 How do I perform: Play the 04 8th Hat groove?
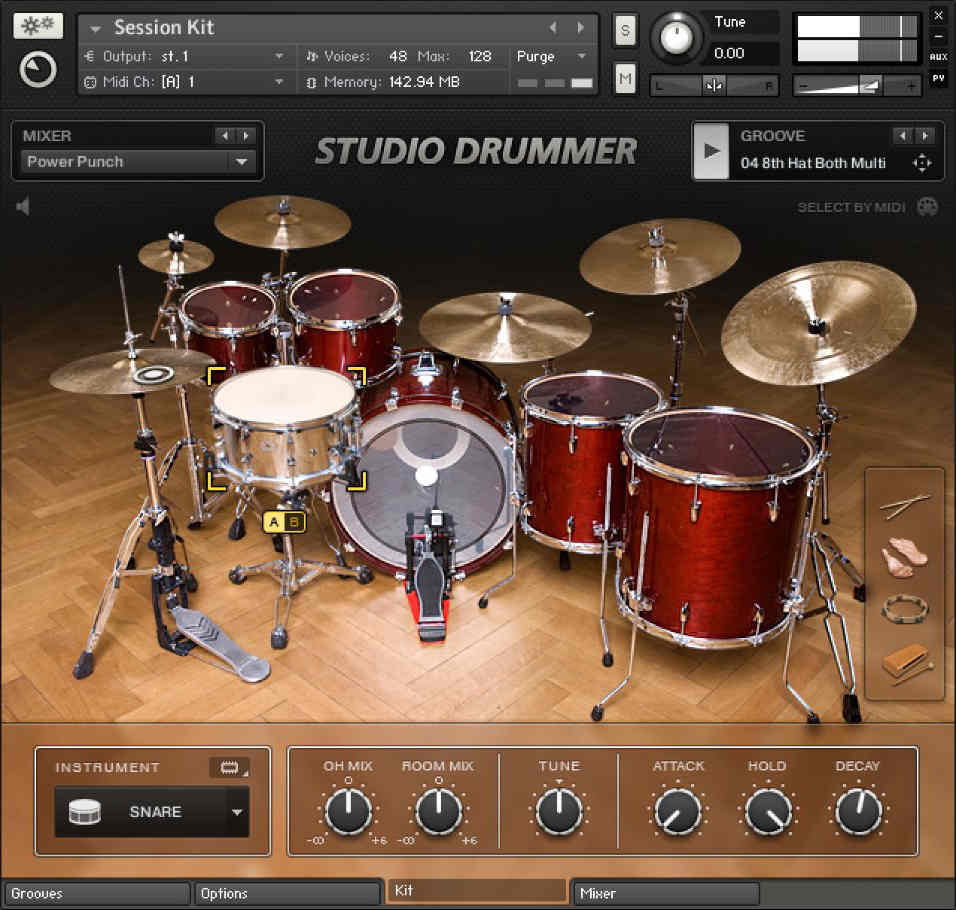pos(711,151)
